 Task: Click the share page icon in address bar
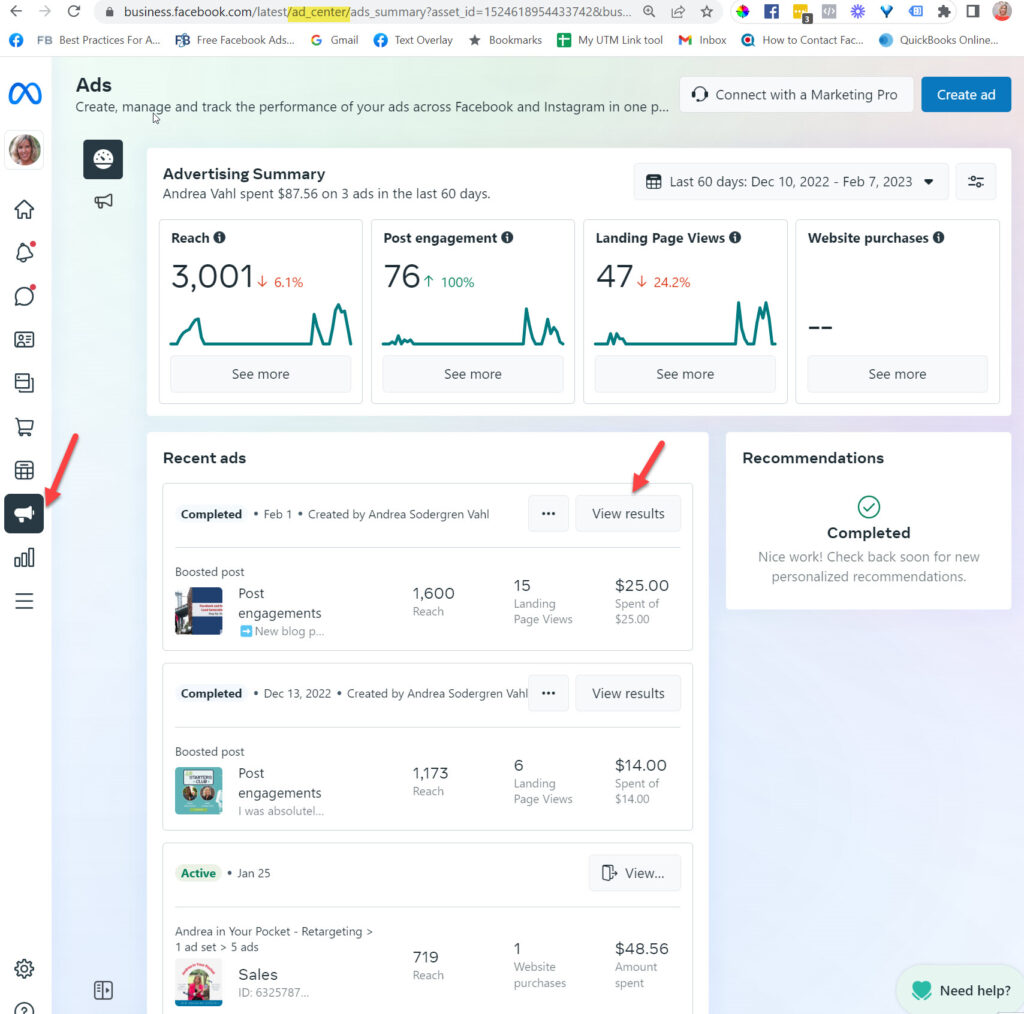click(678, 11)
